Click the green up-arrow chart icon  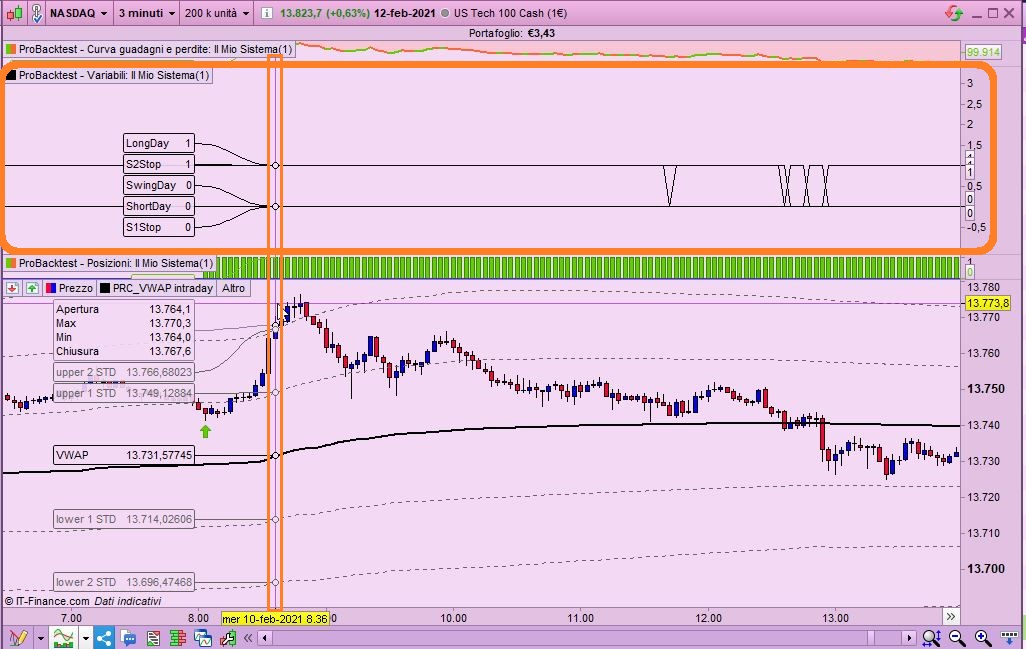click(32, 288)
